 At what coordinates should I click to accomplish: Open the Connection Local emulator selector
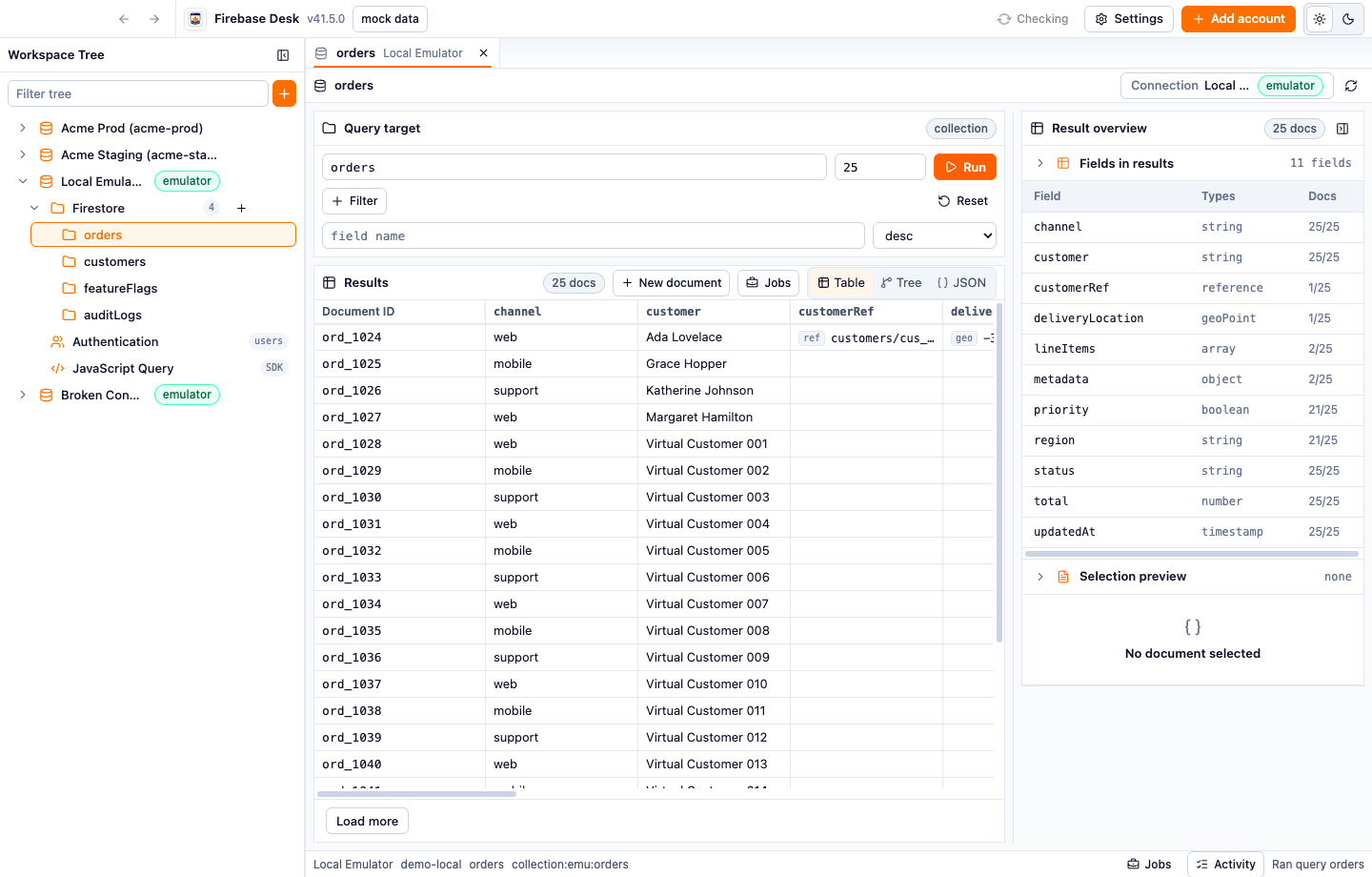1227,86
